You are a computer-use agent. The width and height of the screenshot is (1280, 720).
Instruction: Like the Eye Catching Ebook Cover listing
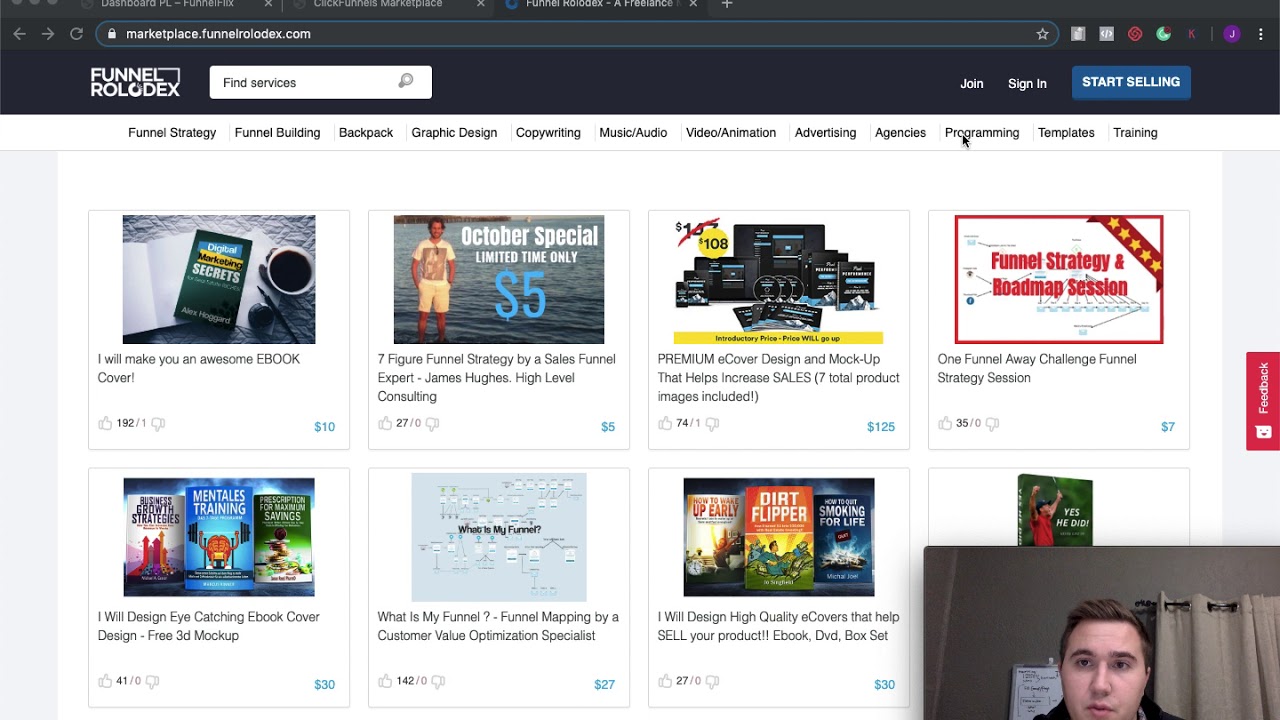[x=105, y=681]
